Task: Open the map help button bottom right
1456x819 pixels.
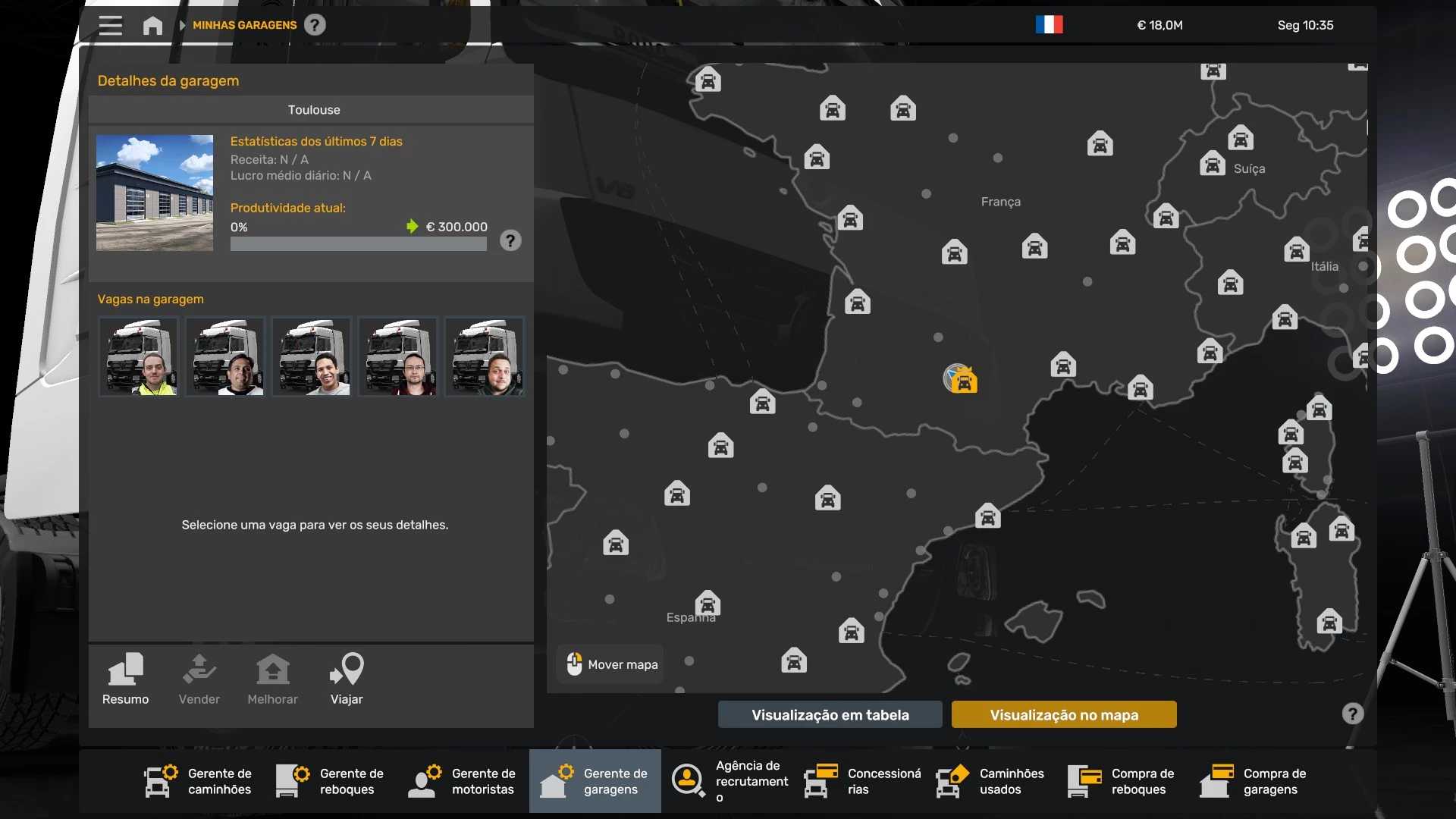Action: pyautogui.click(x=1352, y=714)
